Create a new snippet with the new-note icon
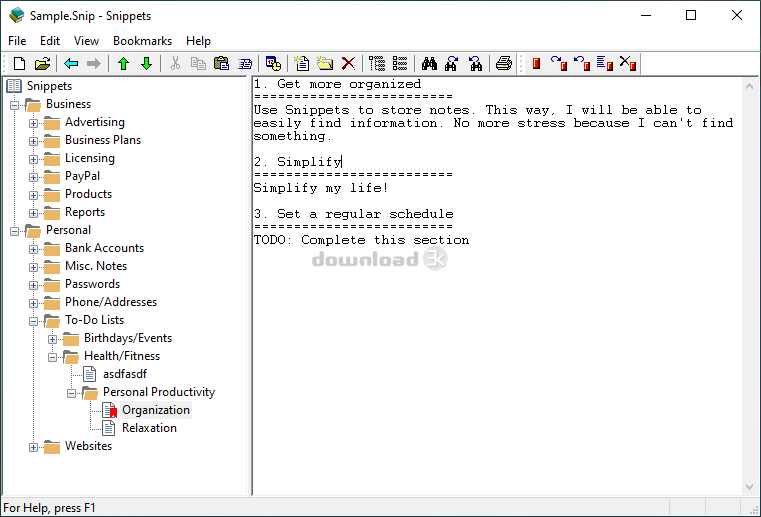Viewport: 761px width, 517px height. pos(302,64)
